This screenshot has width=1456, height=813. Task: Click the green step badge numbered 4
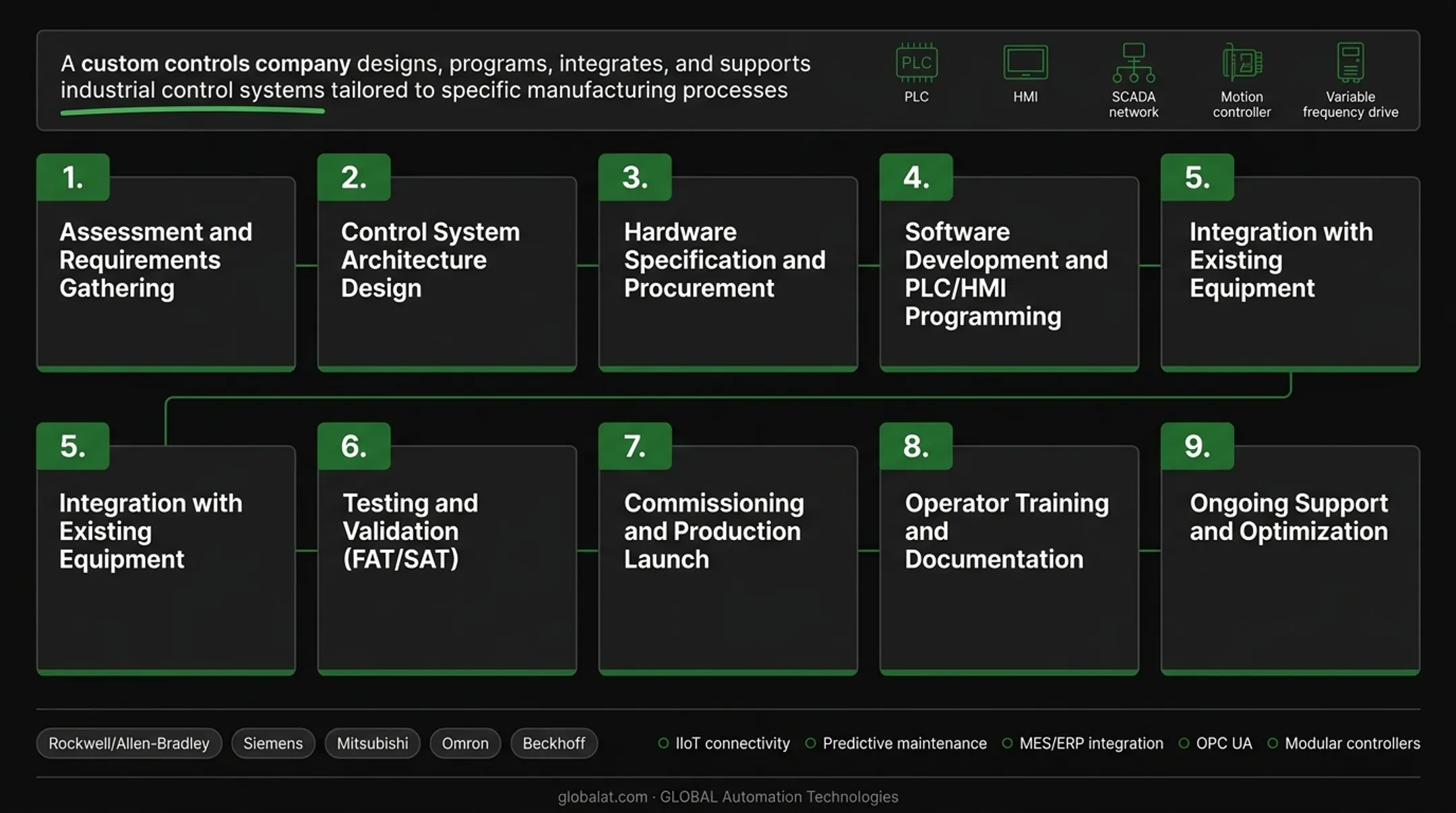point(916,177)
